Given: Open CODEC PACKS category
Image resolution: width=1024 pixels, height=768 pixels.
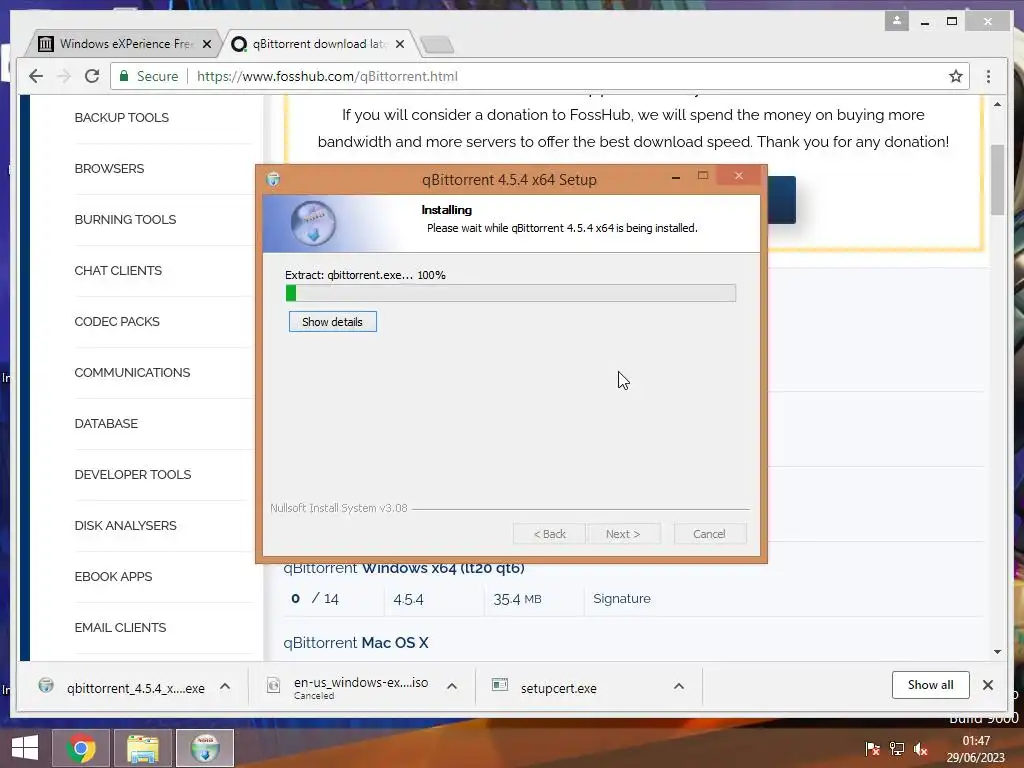Looking at the screenshot, I should click(117, 321).
